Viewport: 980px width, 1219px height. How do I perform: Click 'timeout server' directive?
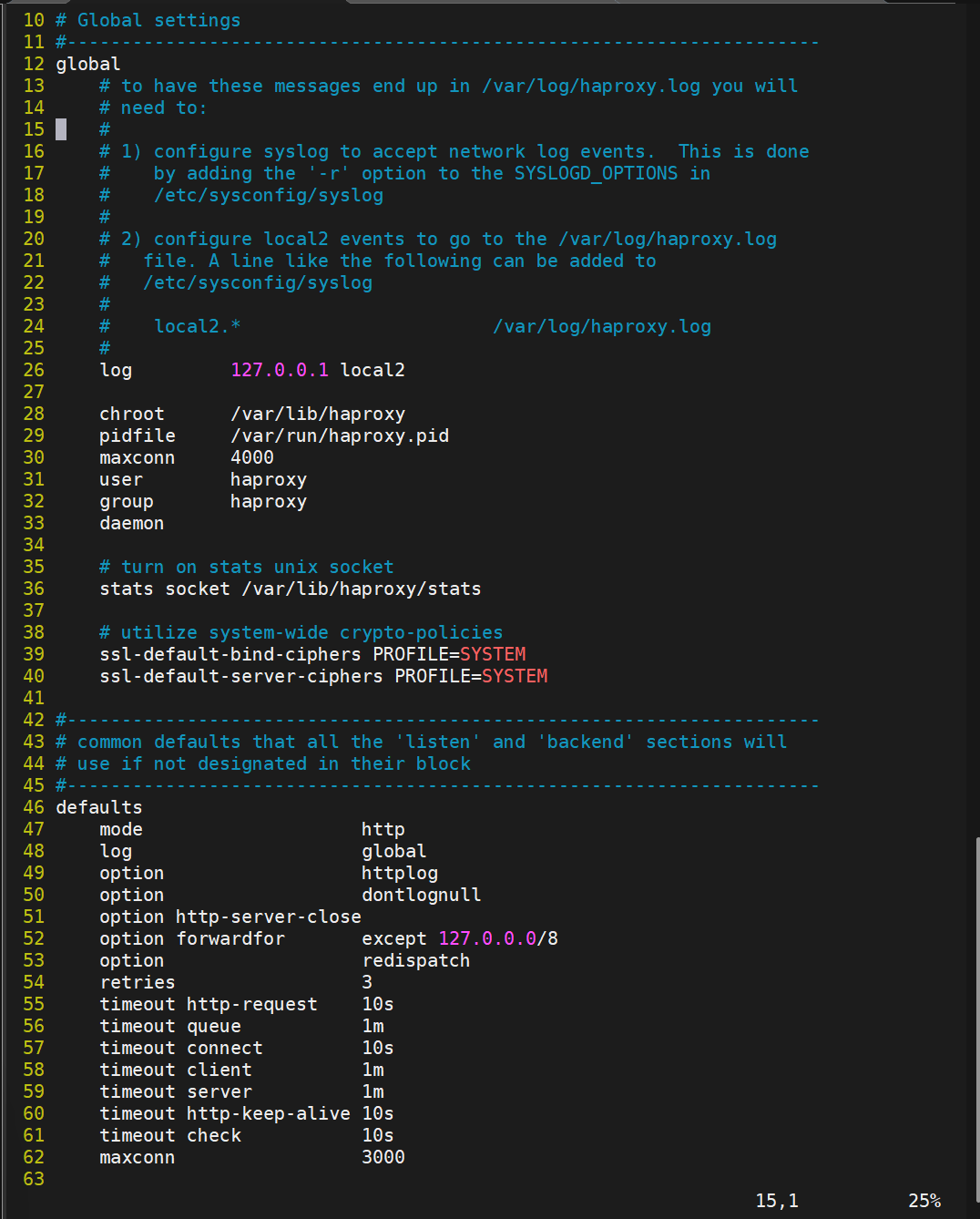[x=176, y=1091]
